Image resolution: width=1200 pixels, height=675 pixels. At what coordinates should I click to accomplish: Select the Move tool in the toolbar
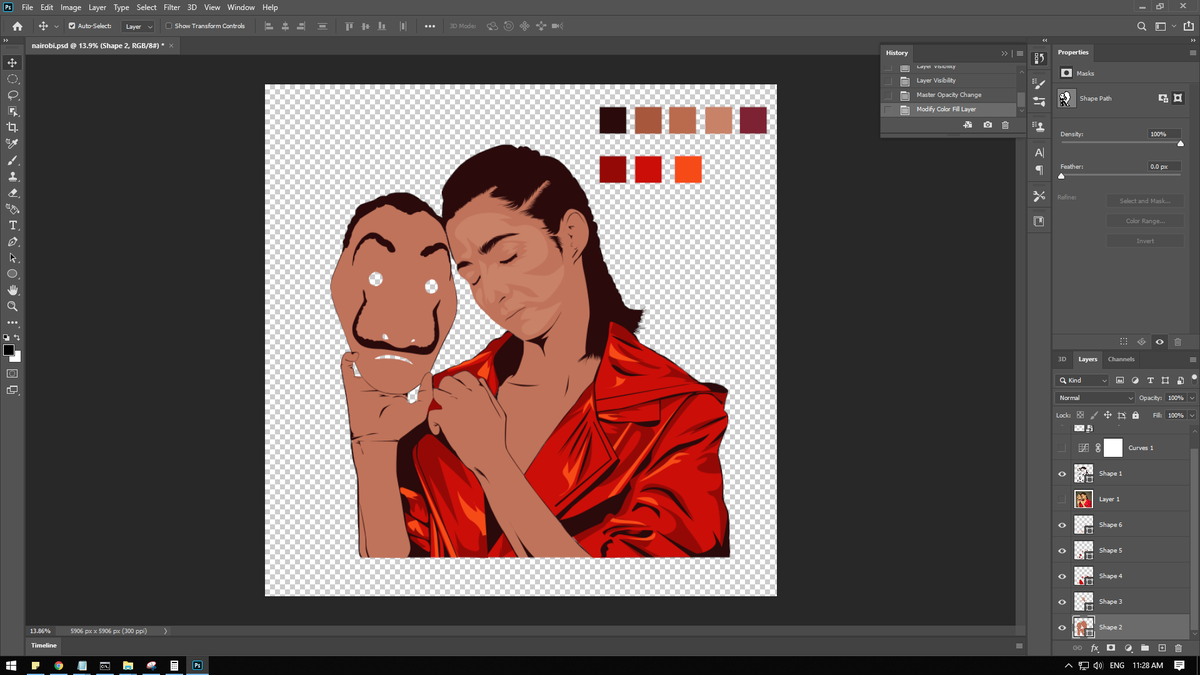click(12, 62)
